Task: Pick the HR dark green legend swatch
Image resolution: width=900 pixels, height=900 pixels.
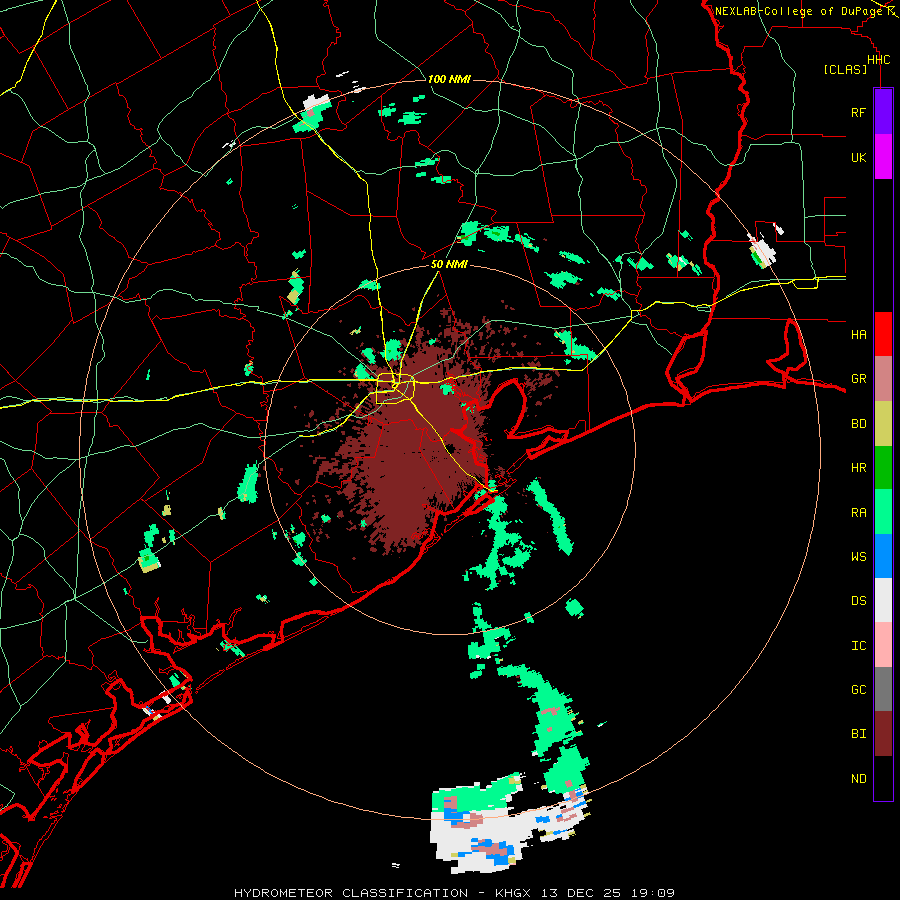Action: click(883, 468)
